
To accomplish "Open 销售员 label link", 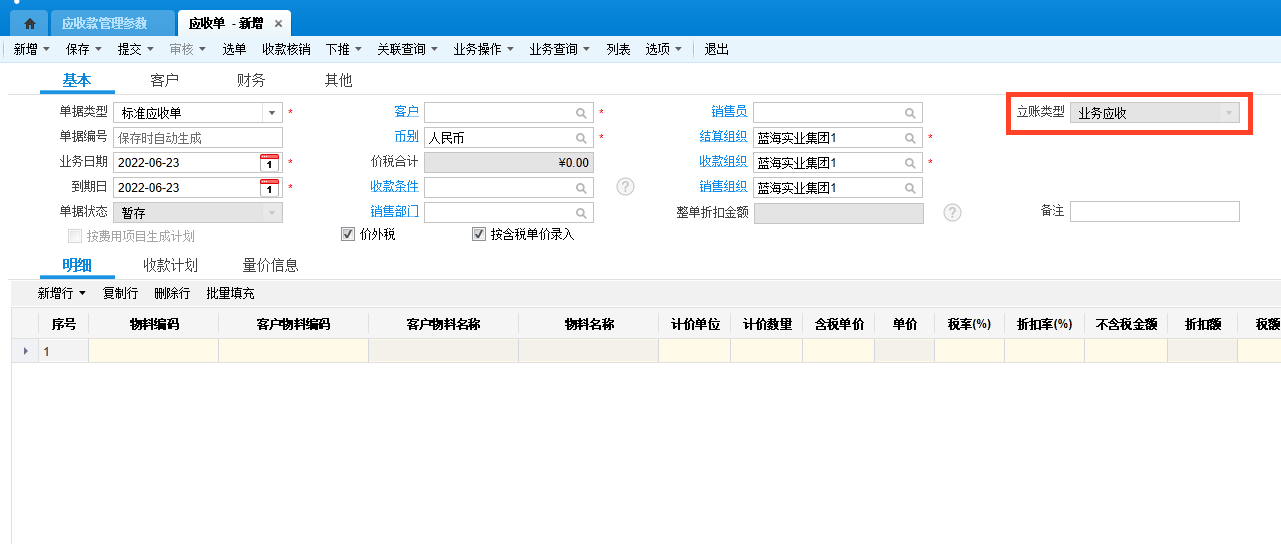I will point(729,111).
